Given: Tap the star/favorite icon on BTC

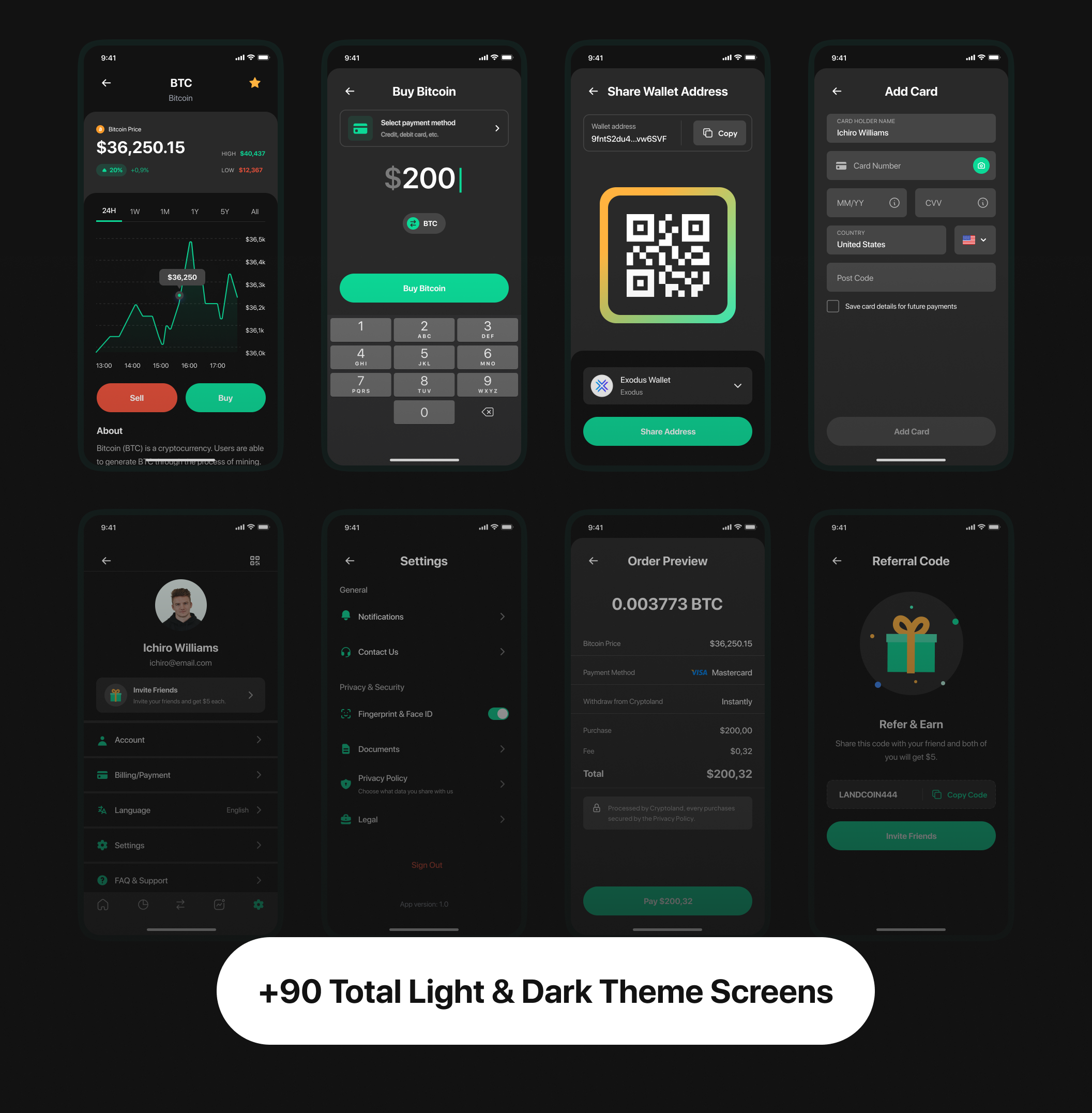Looking at the screenshot, I should pos(259,84).
